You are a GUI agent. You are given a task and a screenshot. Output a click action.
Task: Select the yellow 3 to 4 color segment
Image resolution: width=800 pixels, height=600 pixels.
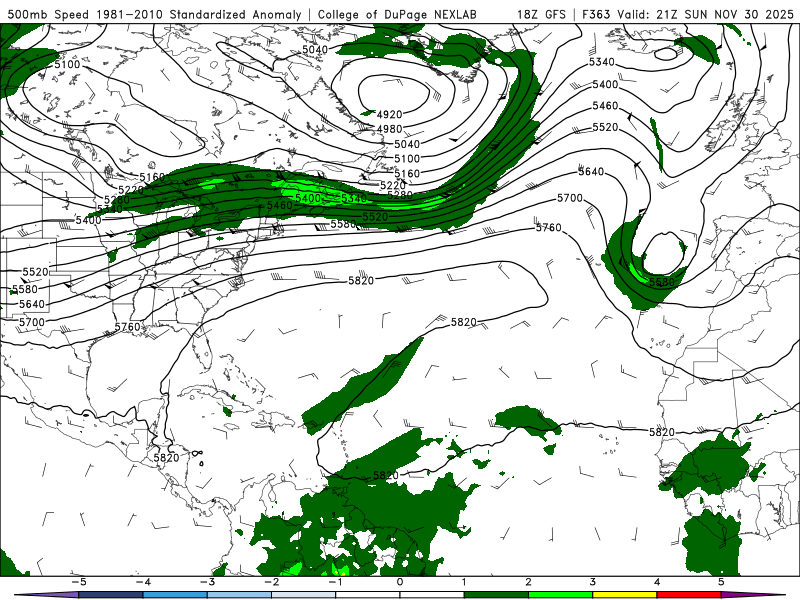(x=625, y=595)
